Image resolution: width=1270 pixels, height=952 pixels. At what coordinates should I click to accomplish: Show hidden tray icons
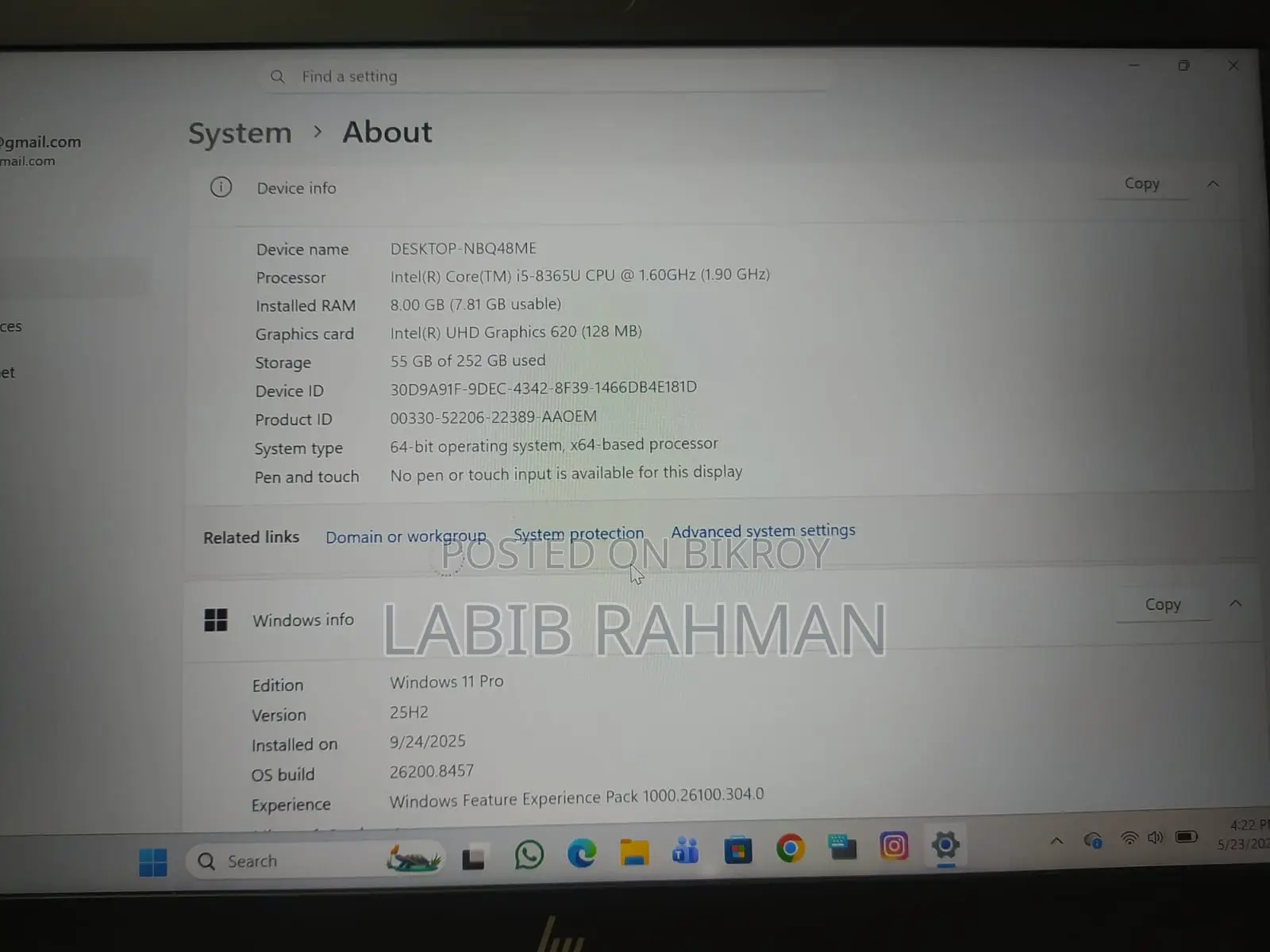coord(1056,841)
